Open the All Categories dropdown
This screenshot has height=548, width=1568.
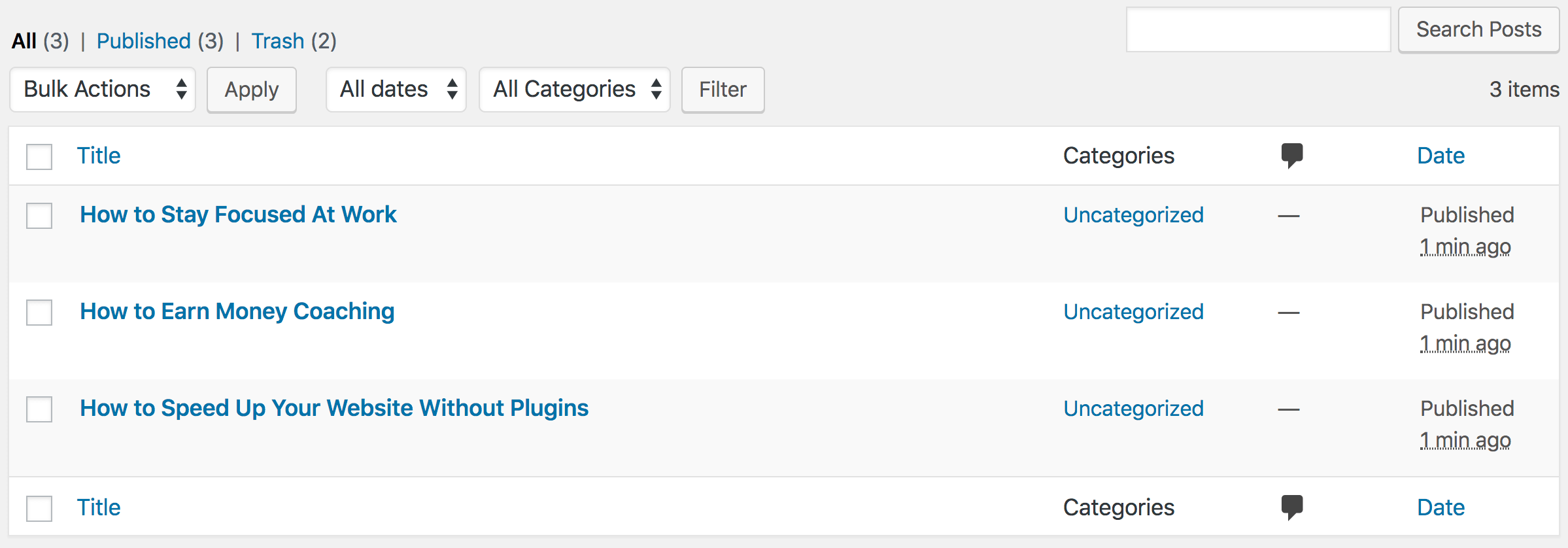574,90
